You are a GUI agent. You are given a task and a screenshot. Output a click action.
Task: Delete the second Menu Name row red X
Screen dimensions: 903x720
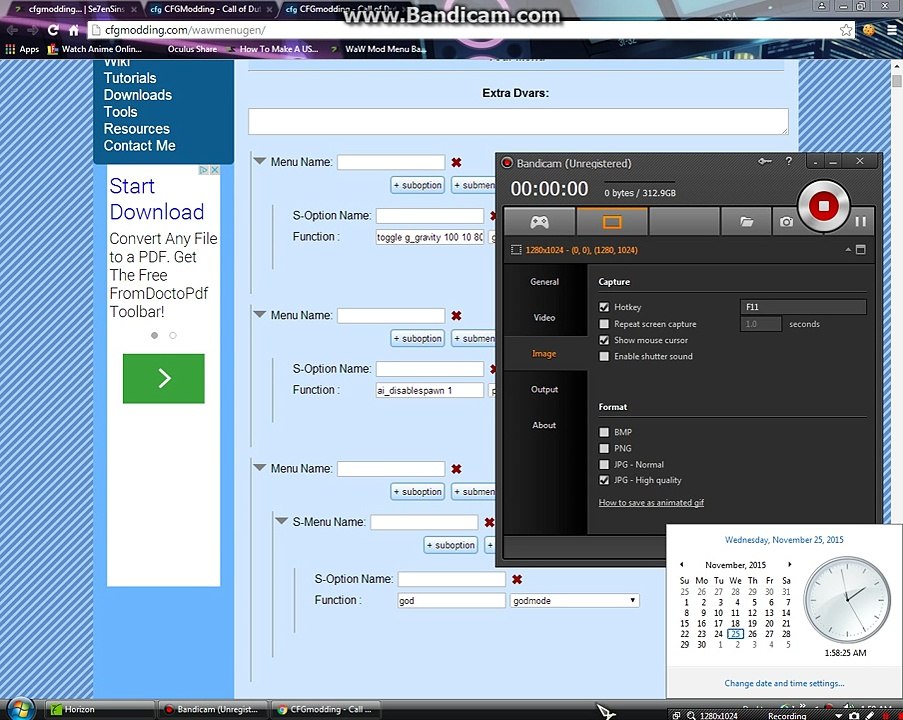point(456,316)
